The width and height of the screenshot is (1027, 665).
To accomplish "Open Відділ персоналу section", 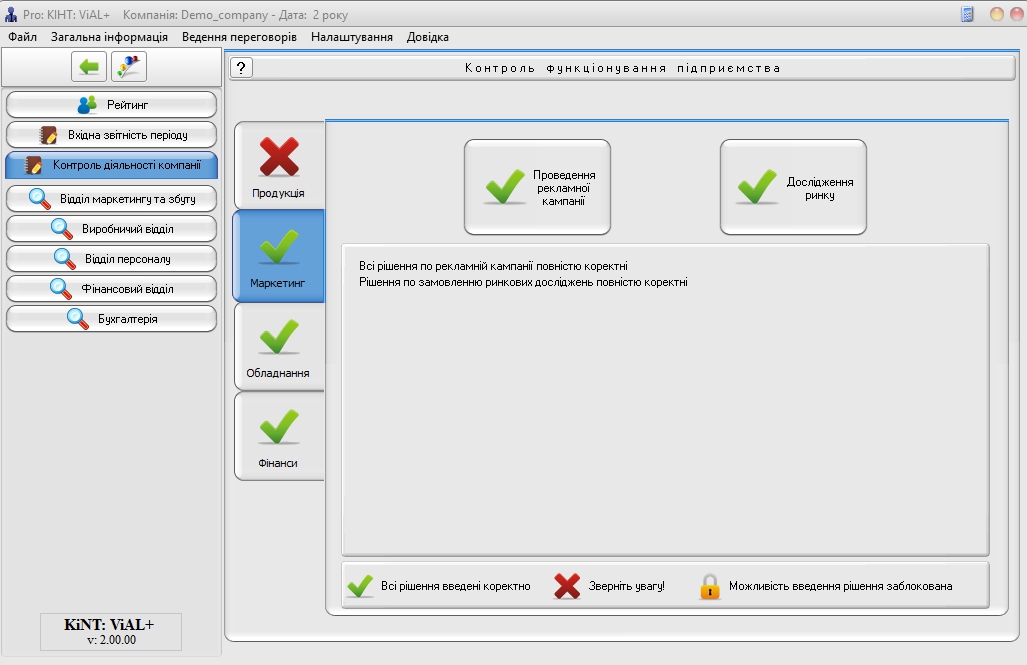I will [x=111, y=259].
